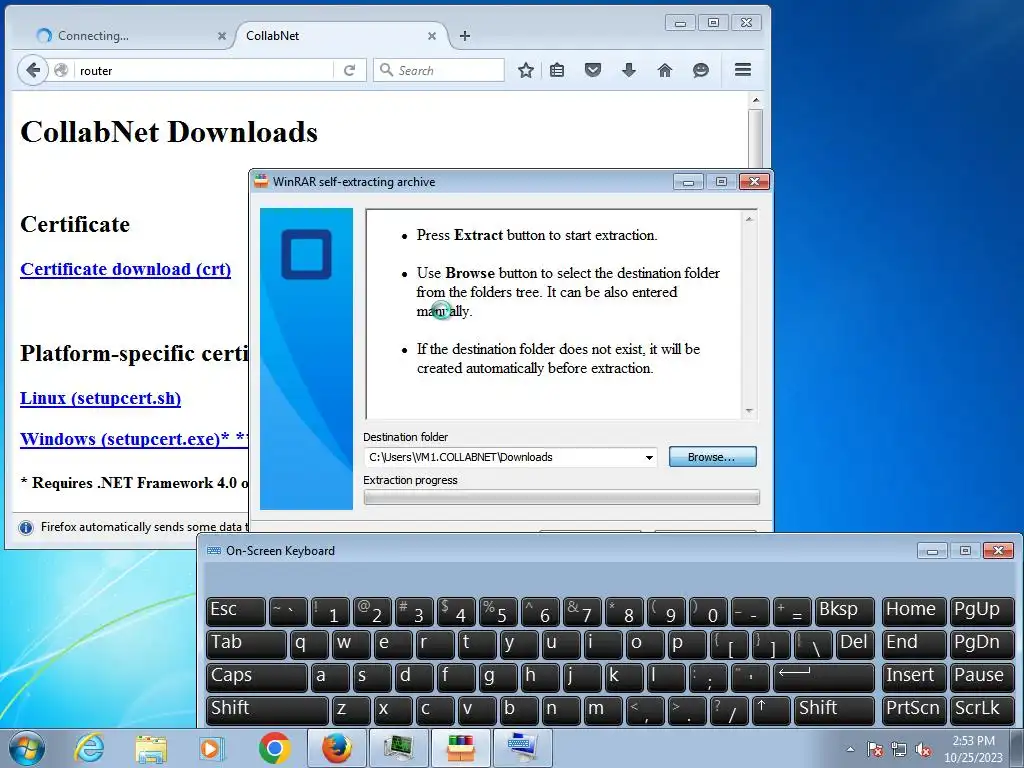
Task: Click PrtScn key on On-Screen Keyboard
Action: point(914,710)
